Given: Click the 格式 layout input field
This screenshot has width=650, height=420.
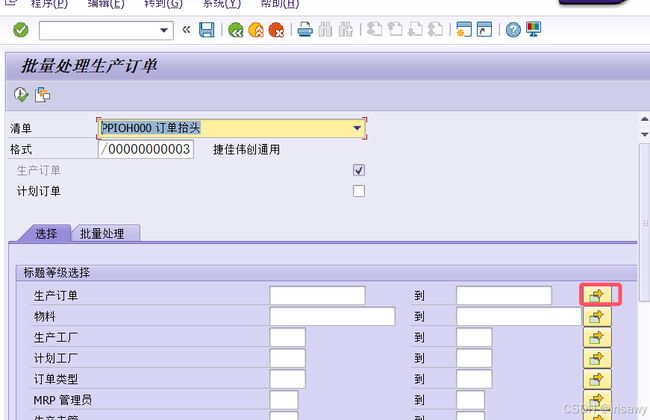Looking at the screenshot, I should [x=146, y=149].
